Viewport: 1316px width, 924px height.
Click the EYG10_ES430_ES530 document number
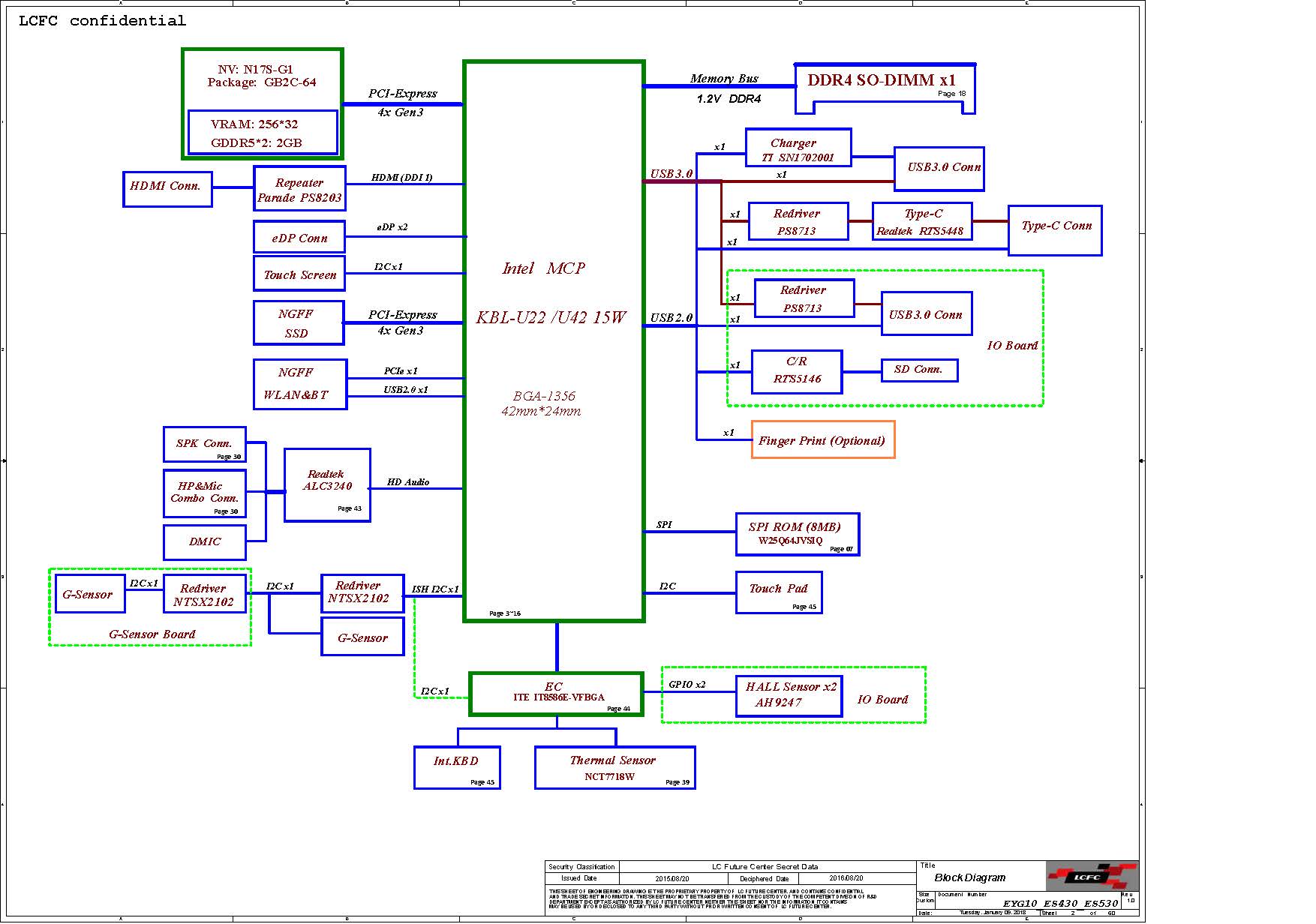click(1062, 903)
